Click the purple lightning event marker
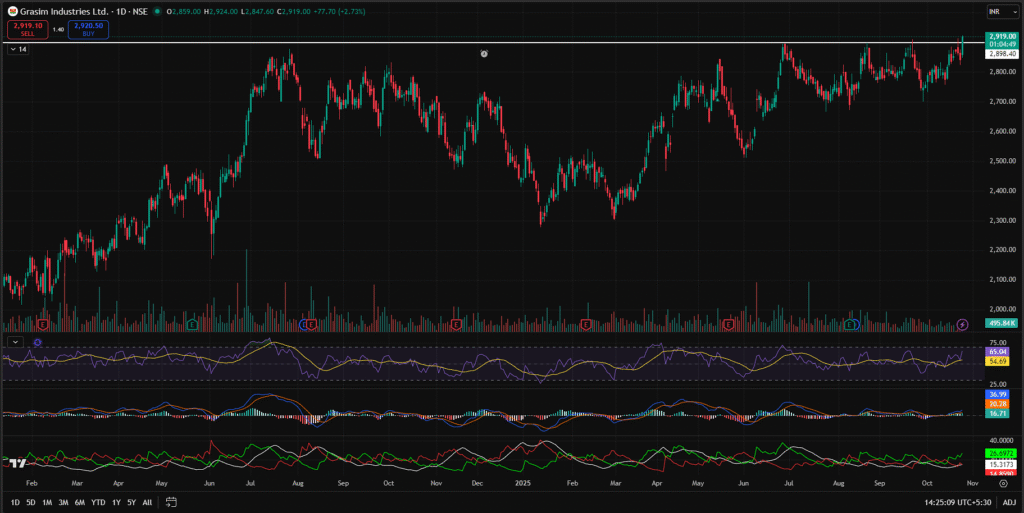1024x513 pixels. 962,324
